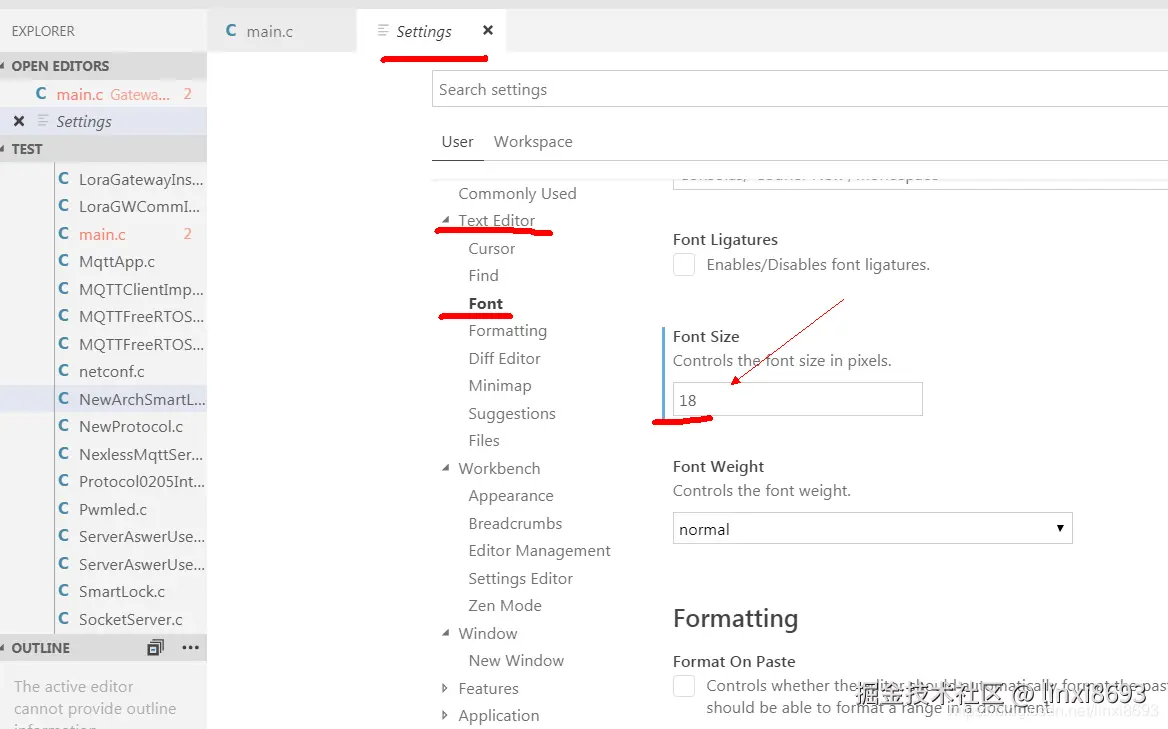Open the Font Weight dropdown
1168x729 pixels.
872,529
